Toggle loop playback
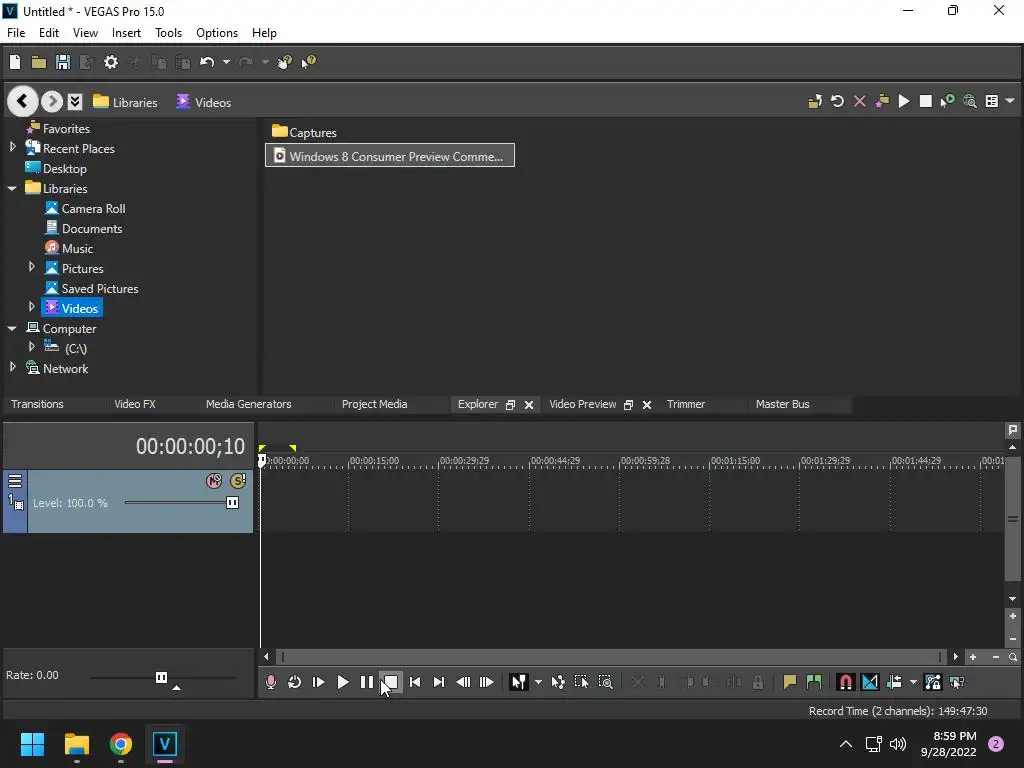This screenshot has height=768, width=1024. (295, 682)
